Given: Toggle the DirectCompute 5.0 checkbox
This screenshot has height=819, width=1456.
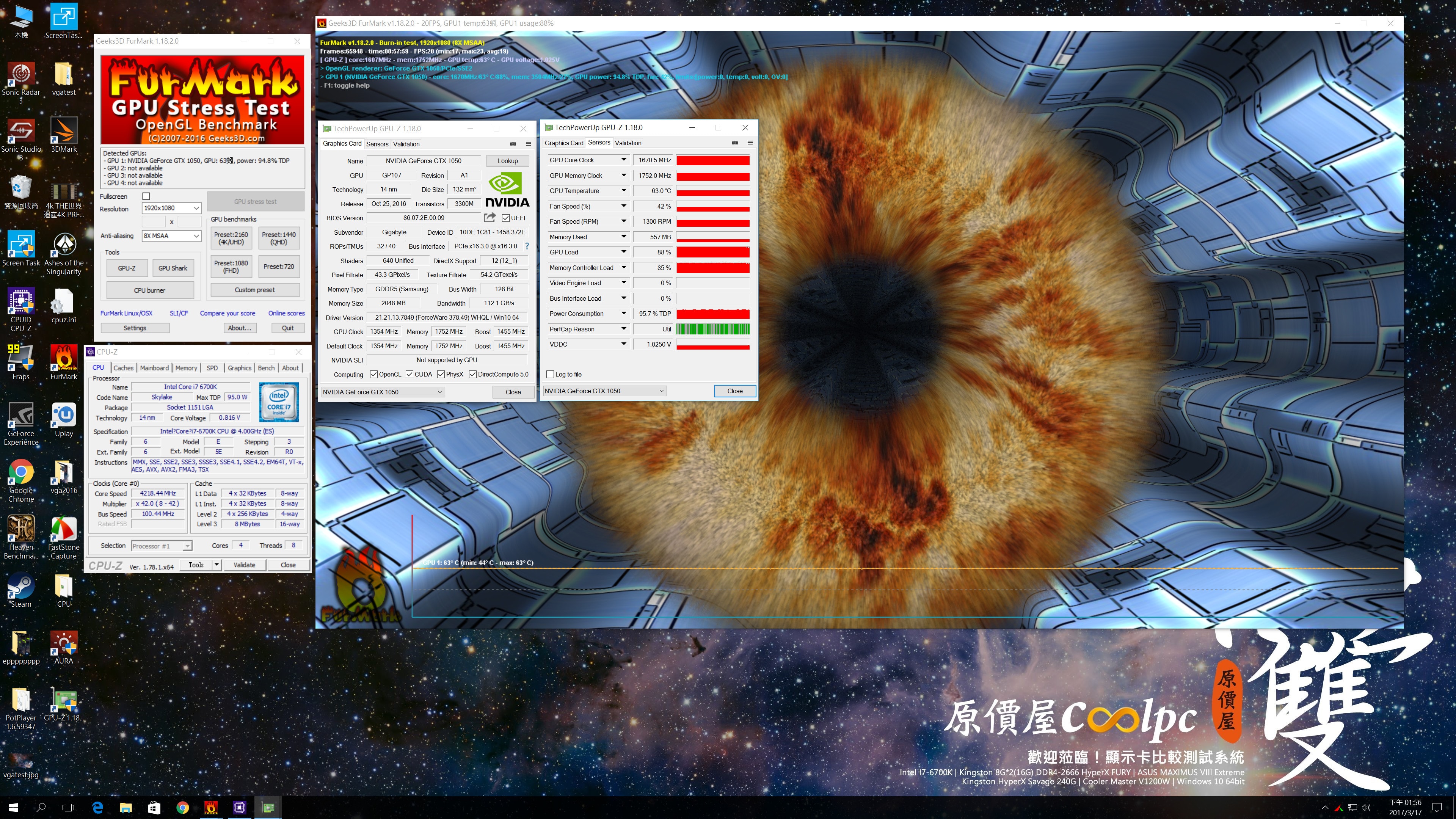Looking at the screenshot, I should 472,374.
